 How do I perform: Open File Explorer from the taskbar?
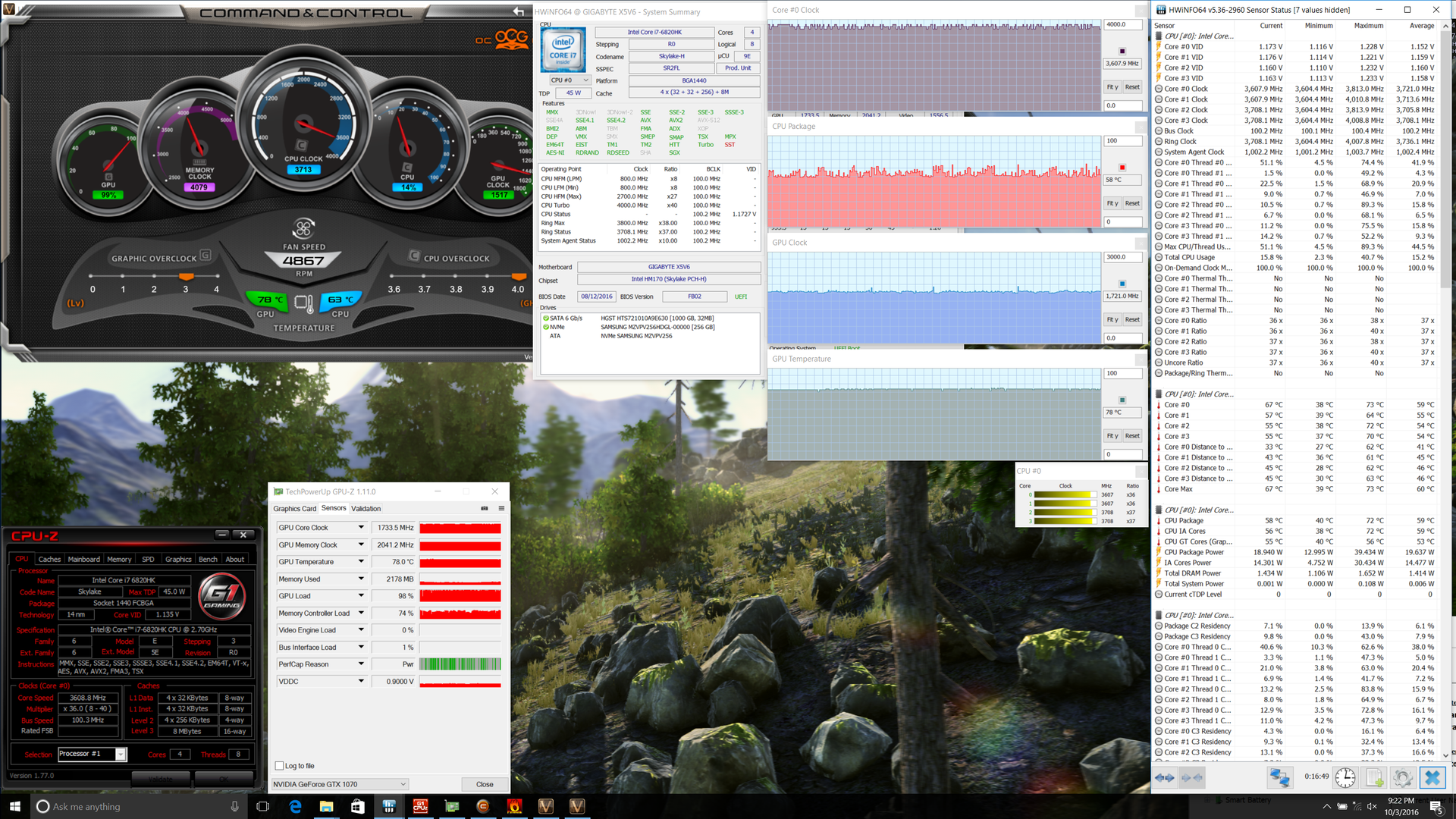coord(326,806)
